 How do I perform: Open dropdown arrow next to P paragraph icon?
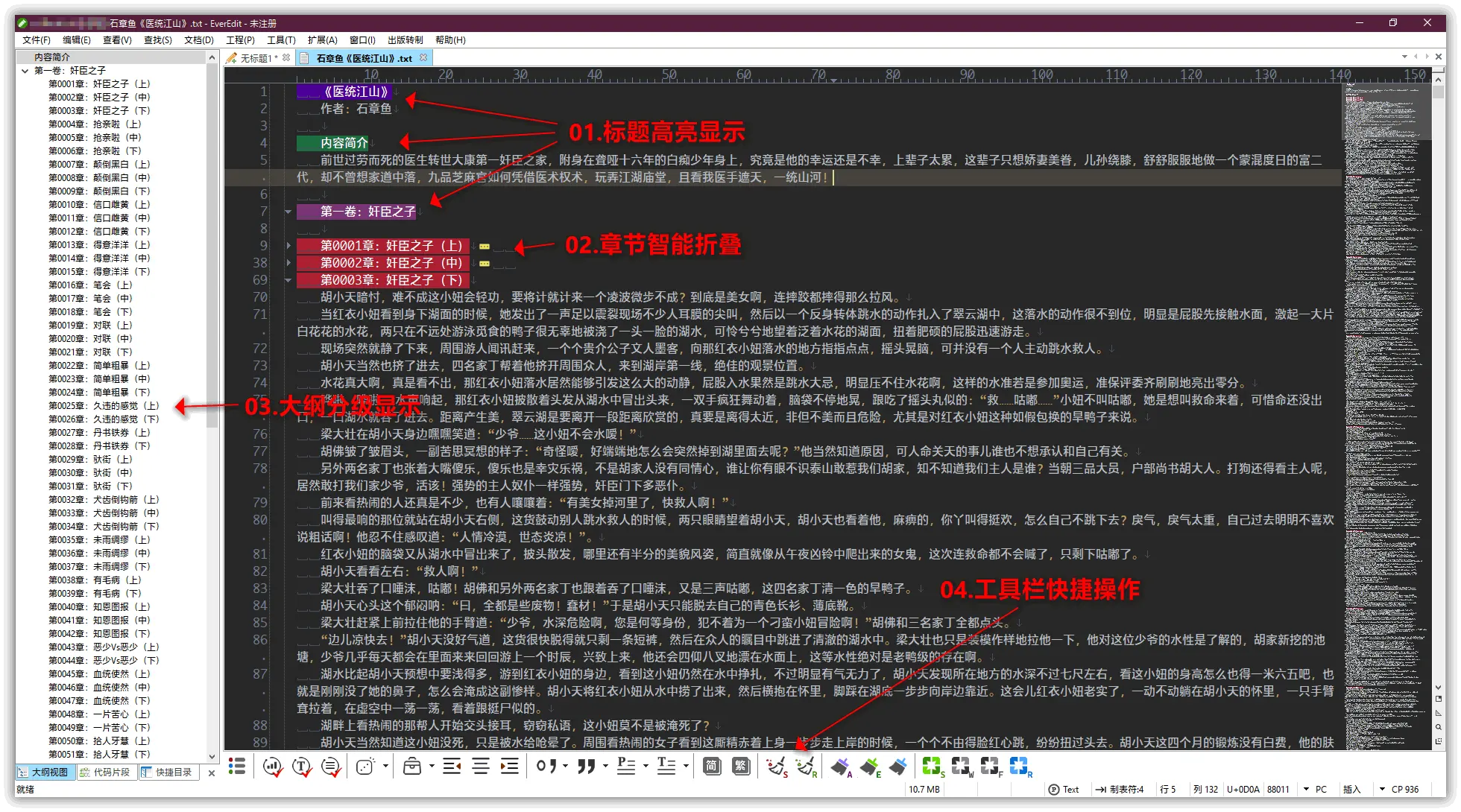coord(646,766)
